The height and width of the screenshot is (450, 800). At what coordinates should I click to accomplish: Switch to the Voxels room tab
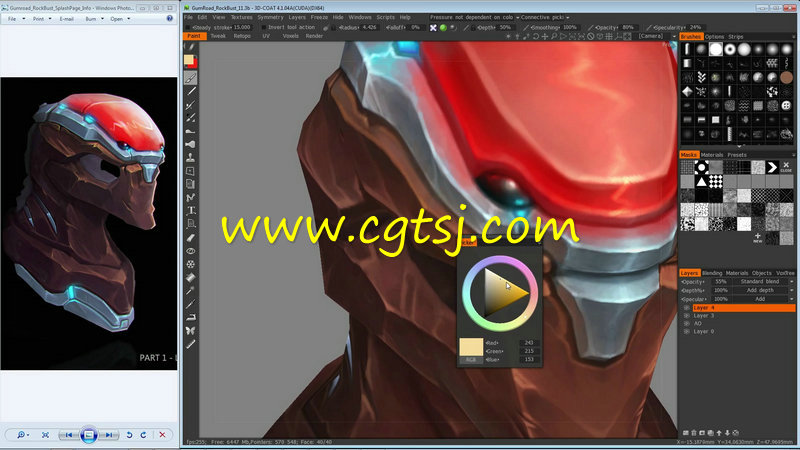[290, 36]
